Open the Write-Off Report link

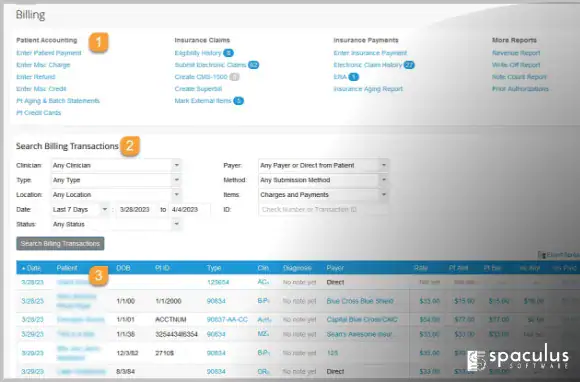click(x=516, y=65)
